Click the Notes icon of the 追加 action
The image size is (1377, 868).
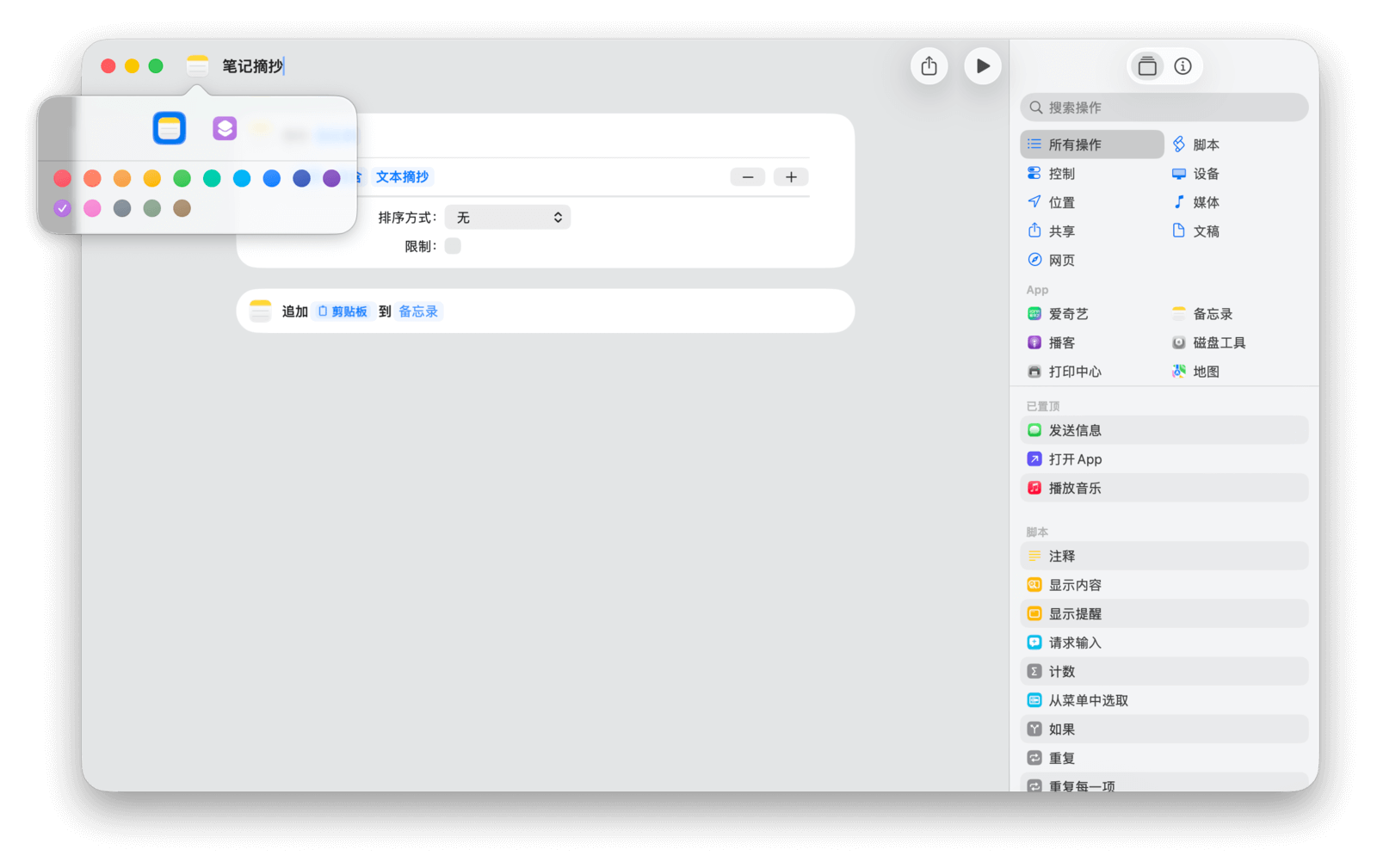pos(260,311)
